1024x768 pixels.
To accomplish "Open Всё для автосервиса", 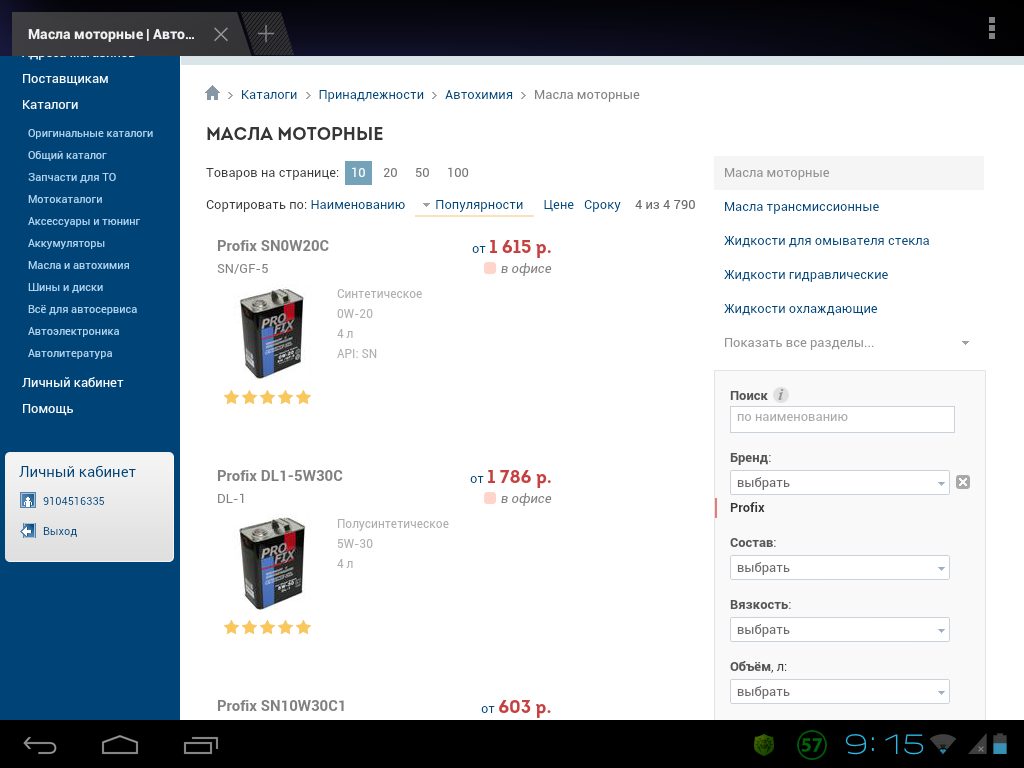I will point(82,309).
